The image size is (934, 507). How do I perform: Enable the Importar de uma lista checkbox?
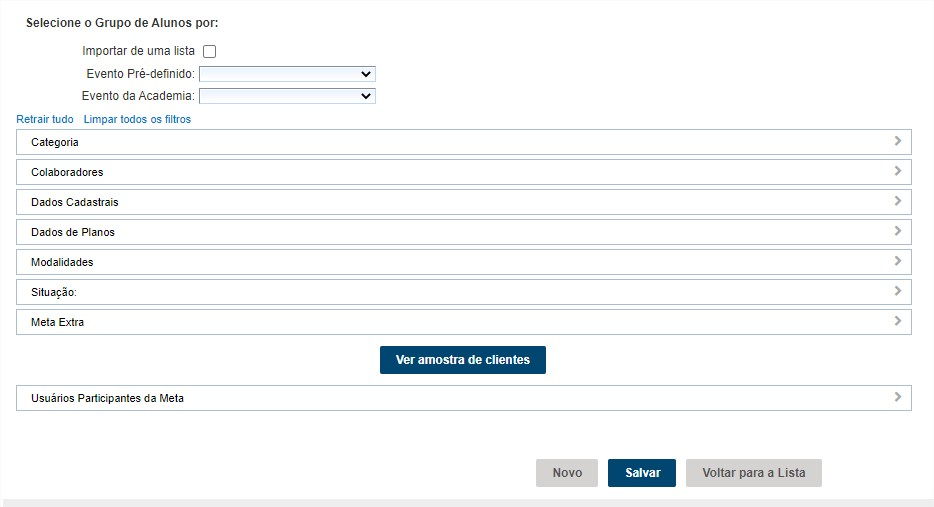210,51
